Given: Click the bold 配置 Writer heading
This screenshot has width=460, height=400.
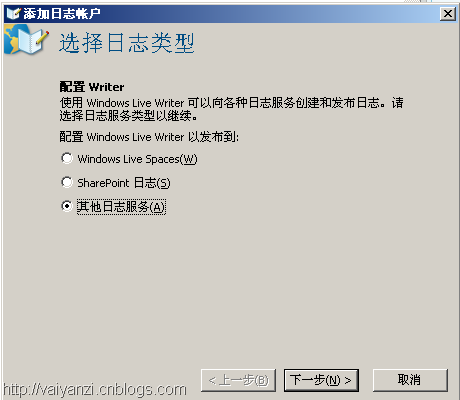Looking at the screenshot, I should pos(92,87).
